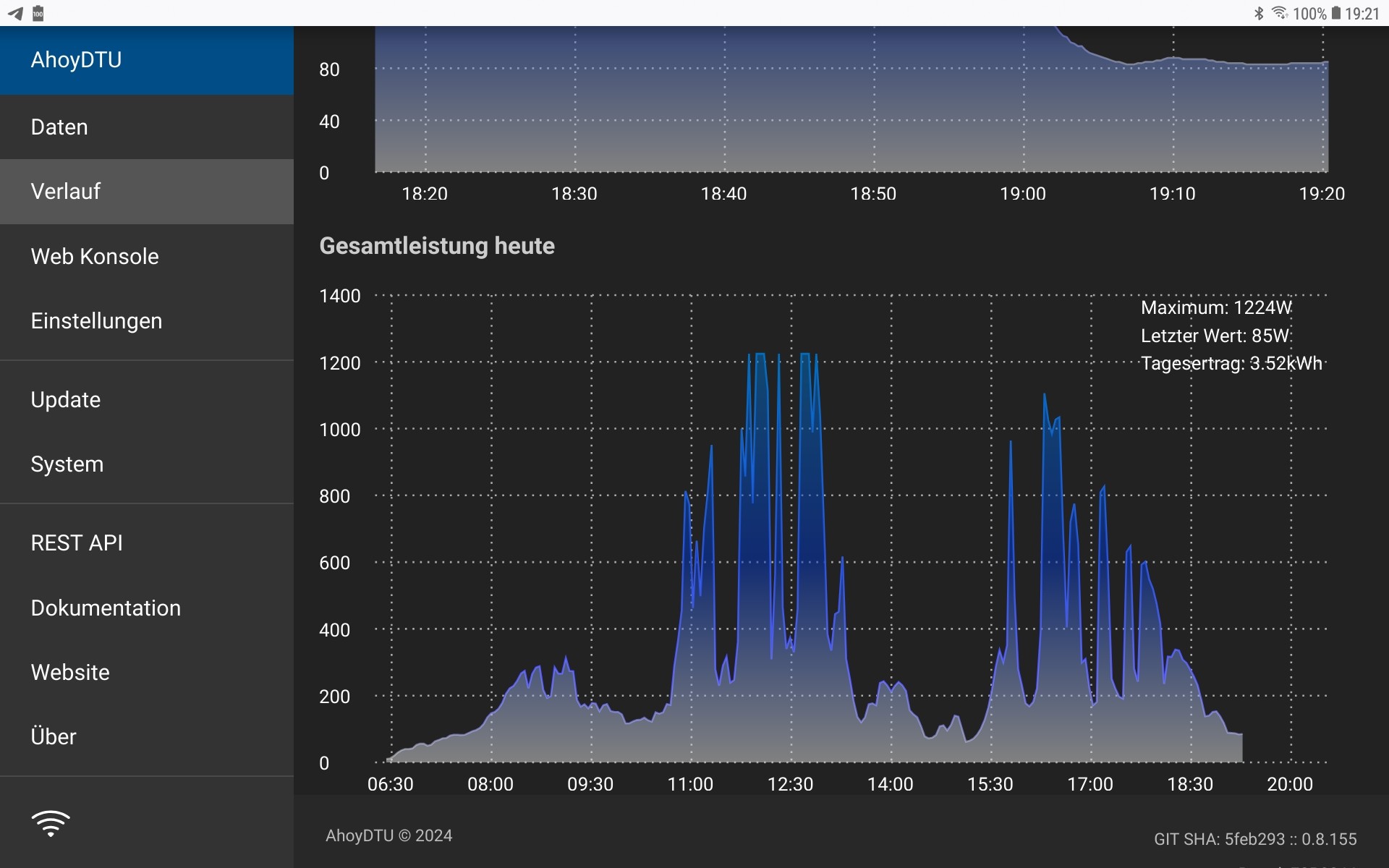Tap the WiFi indicator in status bar
The height and width of the screenshot is (868, 1389).
[1279, 13]
